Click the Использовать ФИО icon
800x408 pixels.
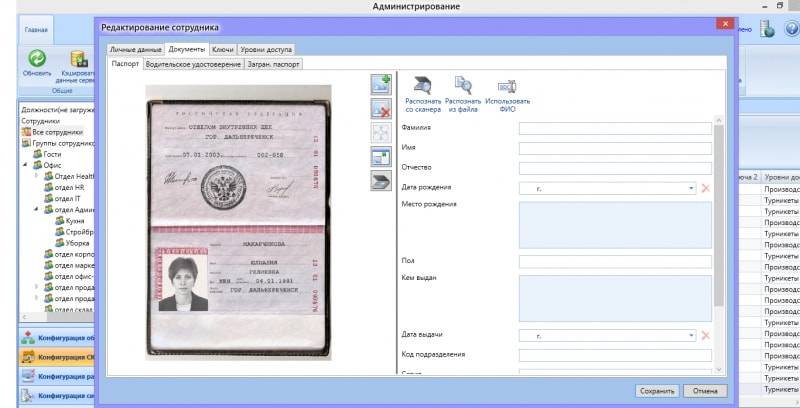(507, 86)
